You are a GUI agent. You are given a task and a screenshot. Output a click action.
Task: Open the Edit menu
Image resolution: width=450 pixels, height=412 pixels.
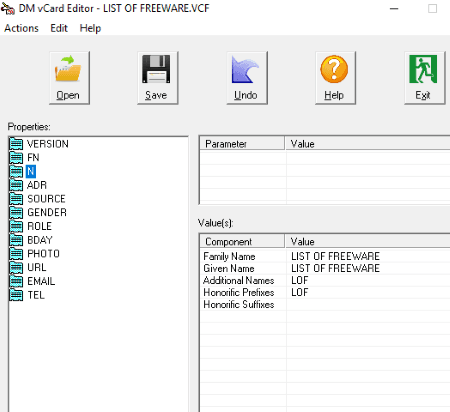(x=59, y=28)
